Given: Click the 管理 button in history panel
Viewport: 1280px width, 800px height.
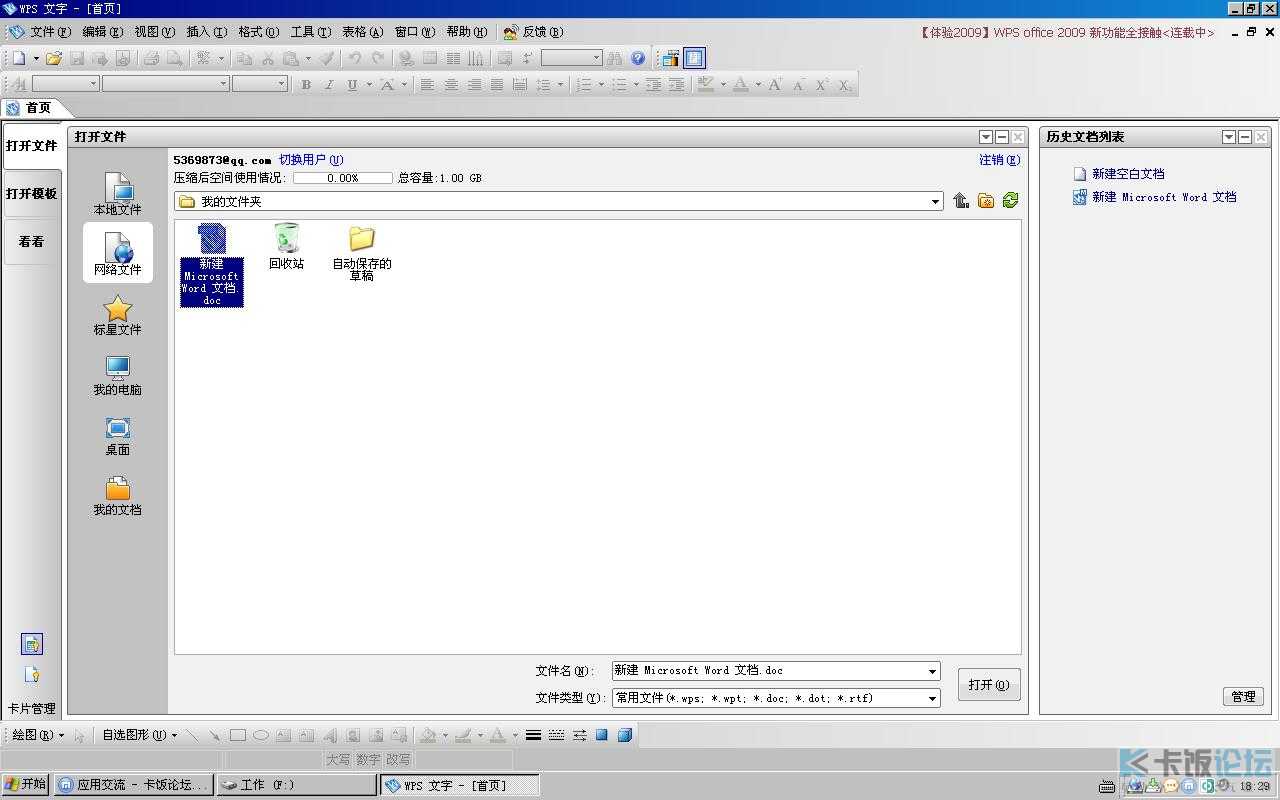Looking at the screenshot, I should (x=1243, y=697).
